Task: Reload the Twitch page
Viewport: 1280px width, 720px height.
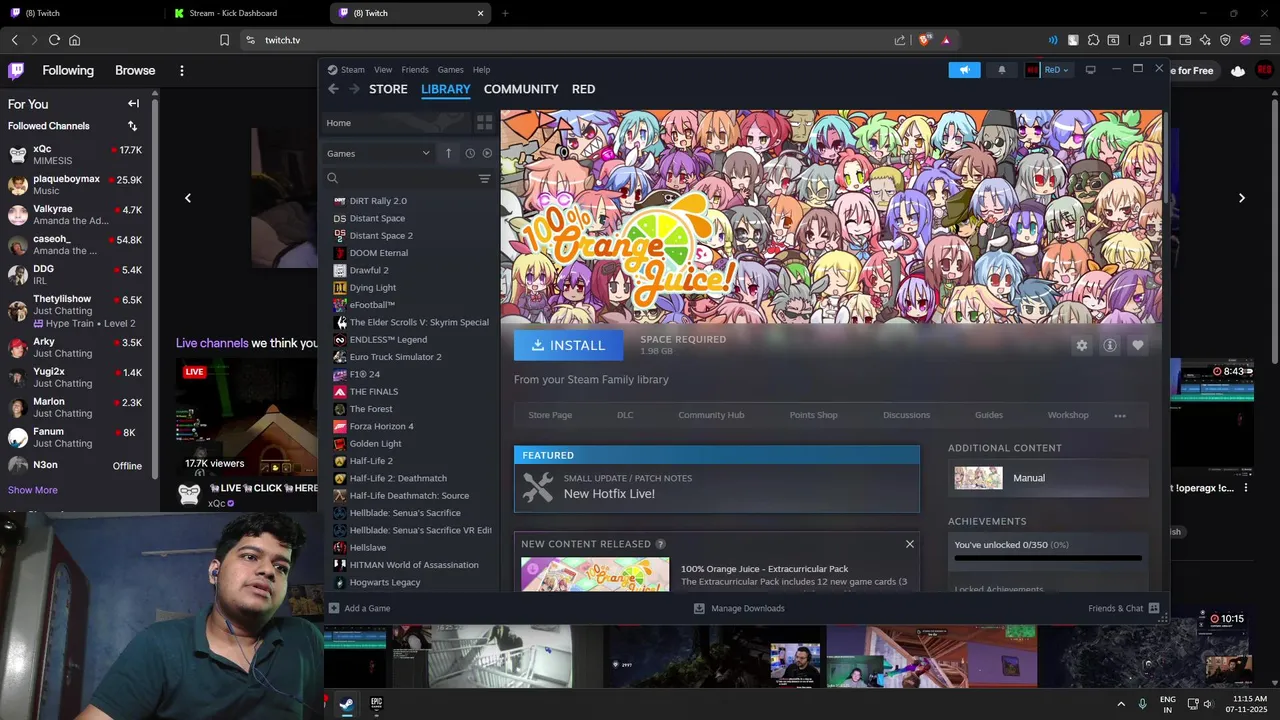Action: coord(54,40)
